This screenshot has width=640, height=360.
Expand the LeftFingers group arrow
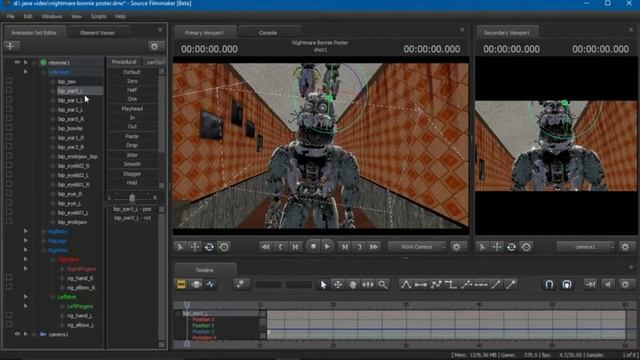(26, 306)
